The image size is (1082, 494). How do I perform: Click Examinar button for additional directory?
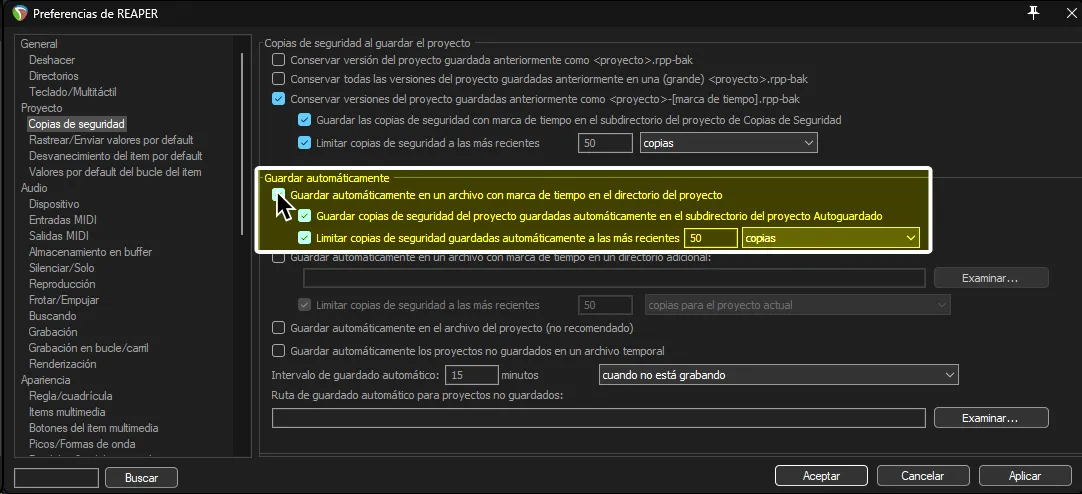(991, 278)
